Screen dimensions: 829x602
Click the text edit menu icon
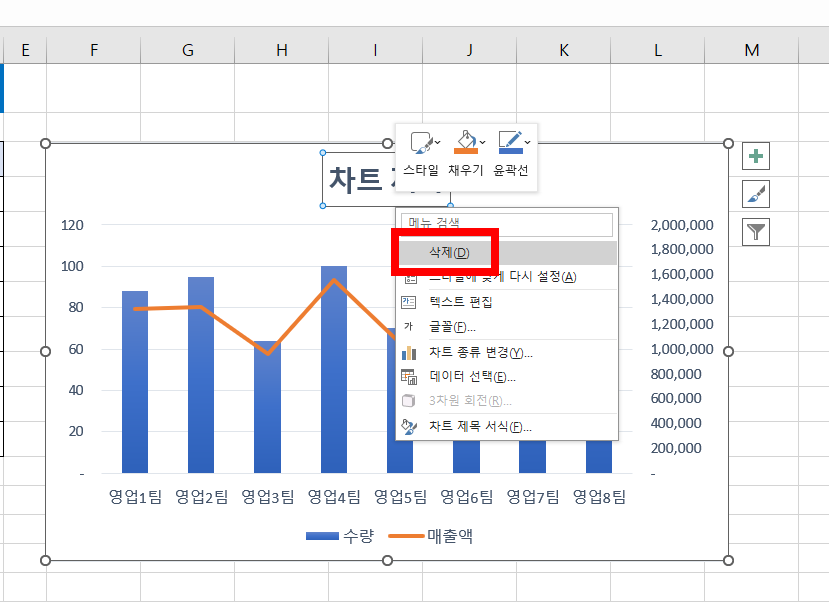coord(409,302)
